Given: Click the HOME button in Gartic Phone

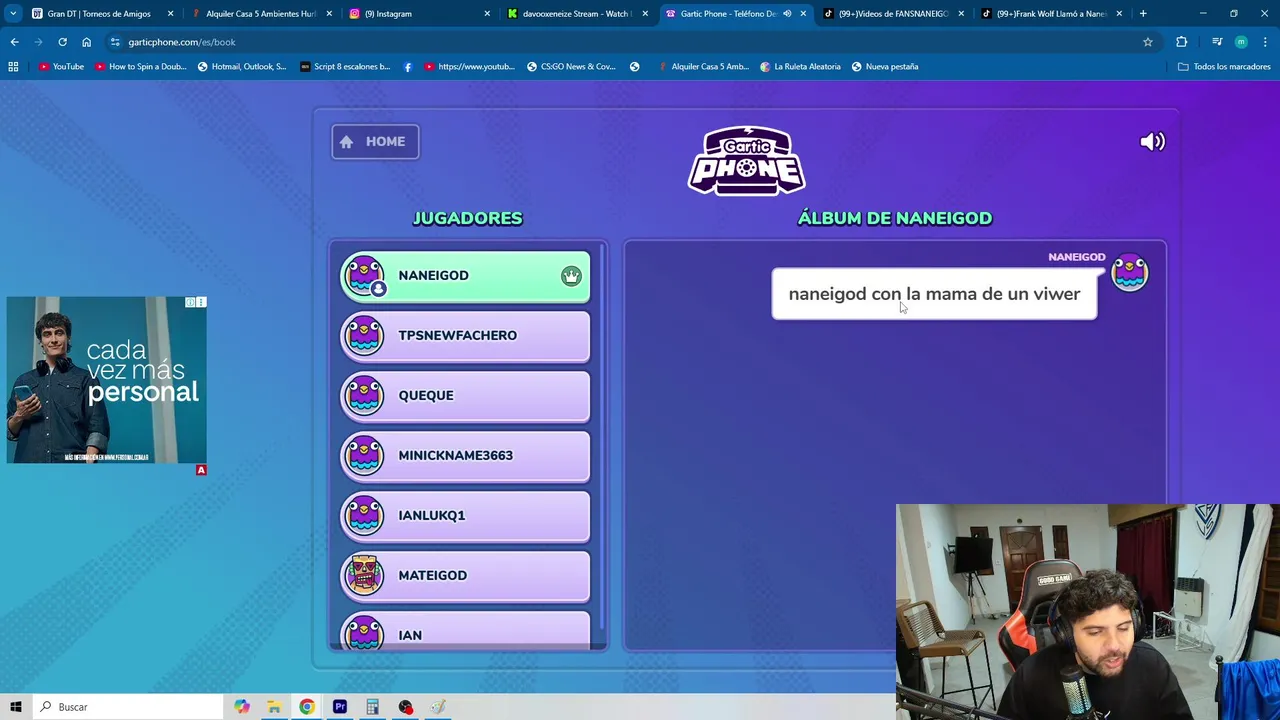Looking at the screenshot, I should (375, 141).
